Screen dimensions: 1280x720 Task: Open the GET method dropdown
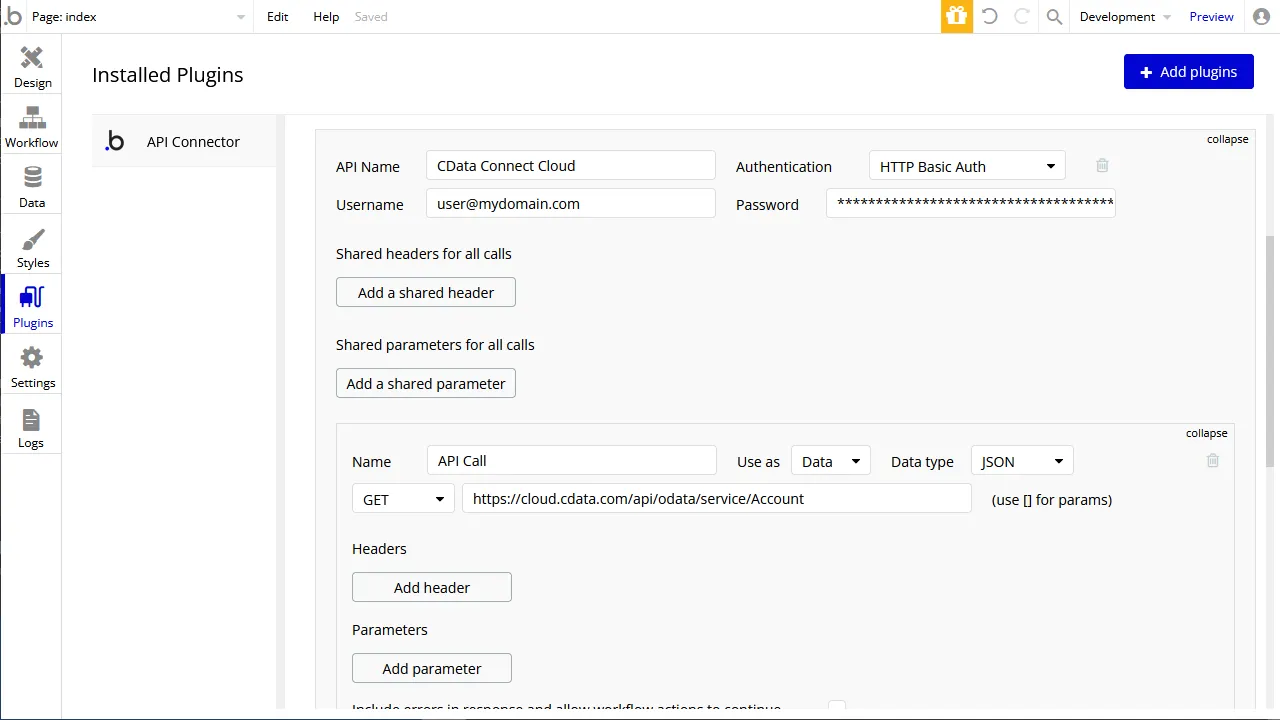click(402, 498)
